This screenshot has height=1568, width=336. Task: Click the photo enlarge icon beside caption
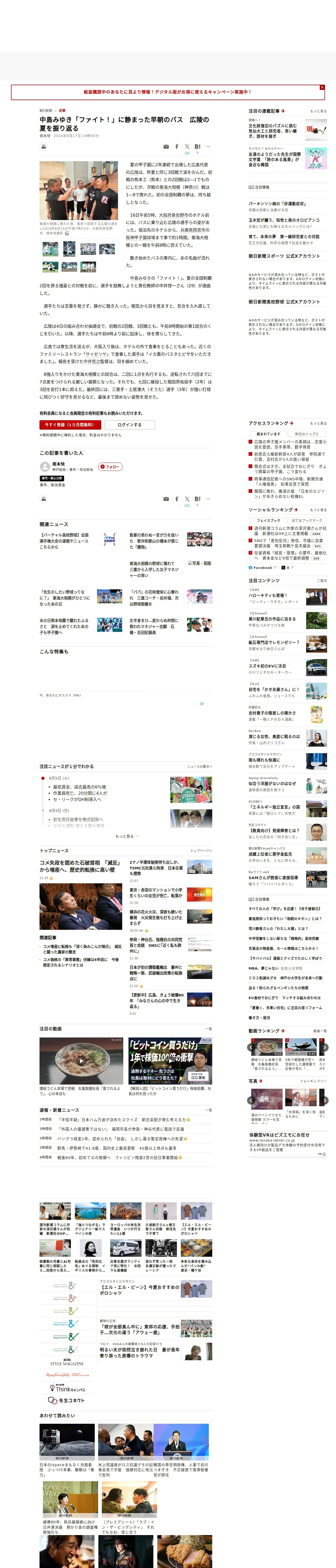point(67,233)
